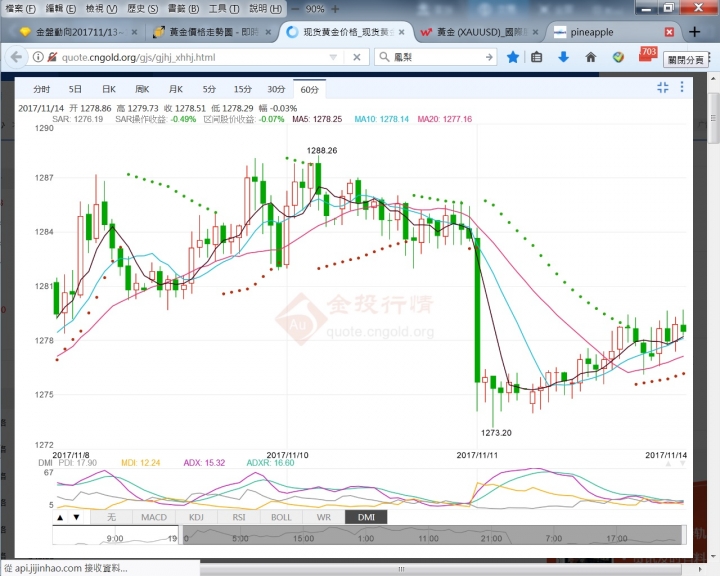
Task: Click the down triangle beside the indicator tabs
Action: [77, 517]
